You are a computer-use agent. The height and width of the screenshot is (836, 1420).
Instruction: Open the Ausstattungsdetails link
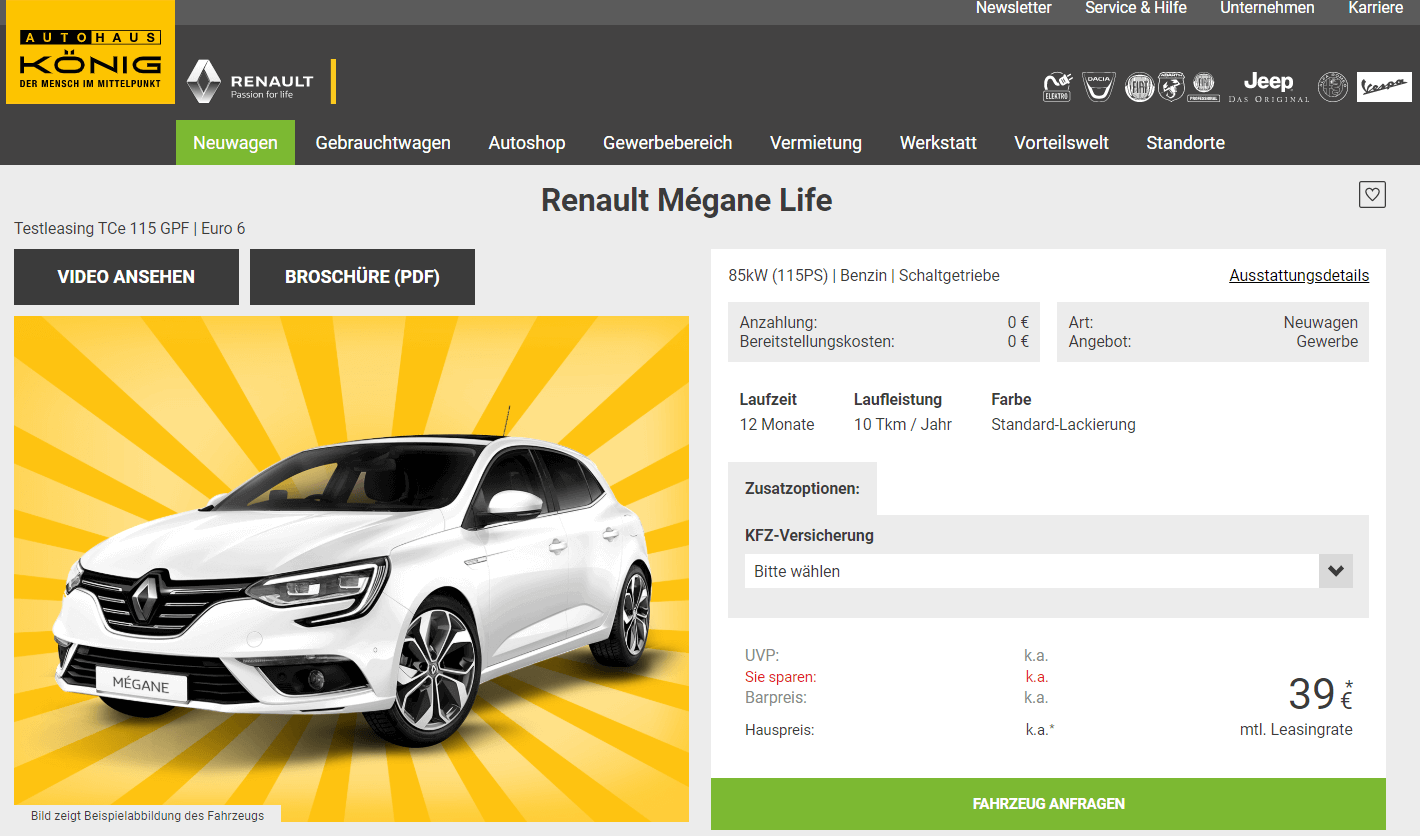[1299, 276]
